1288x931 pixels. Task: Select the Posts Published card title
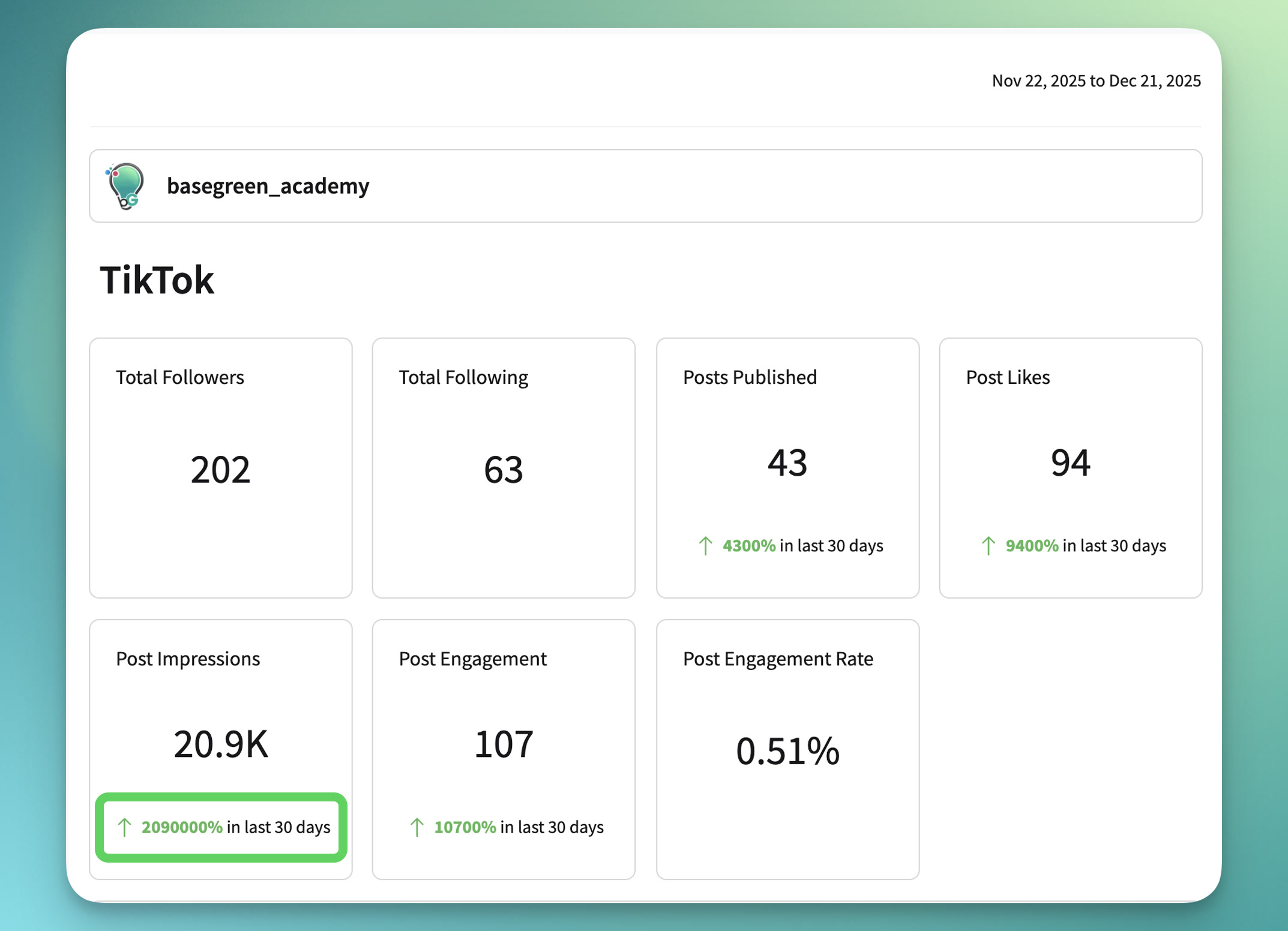pos(750,377)
